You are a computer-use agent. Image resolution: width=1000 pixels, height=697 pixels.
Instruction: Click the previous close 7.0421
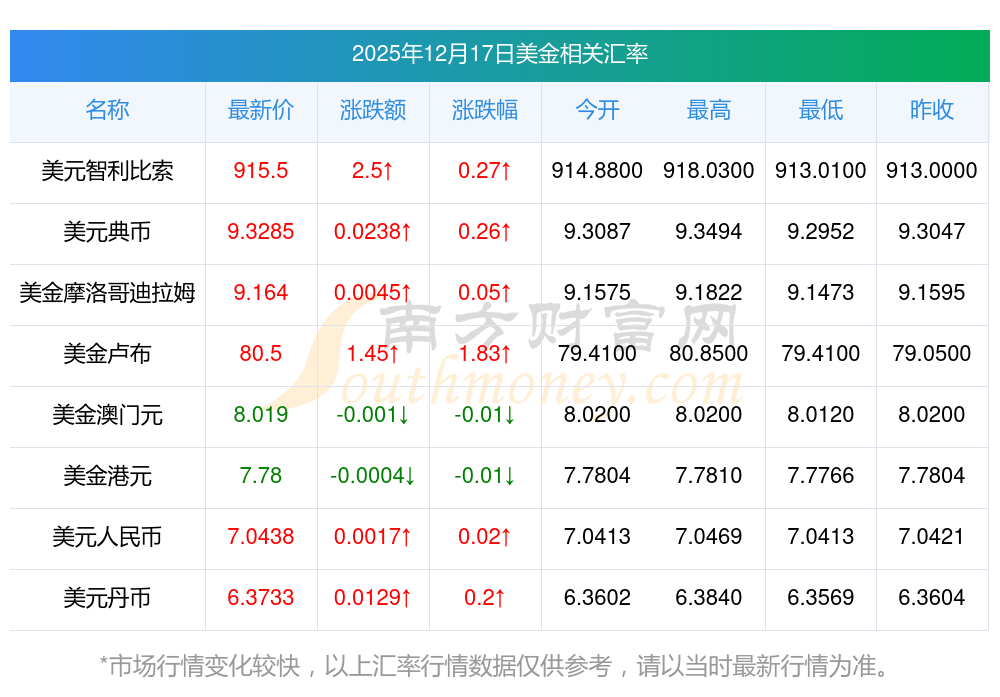(932, 536)
